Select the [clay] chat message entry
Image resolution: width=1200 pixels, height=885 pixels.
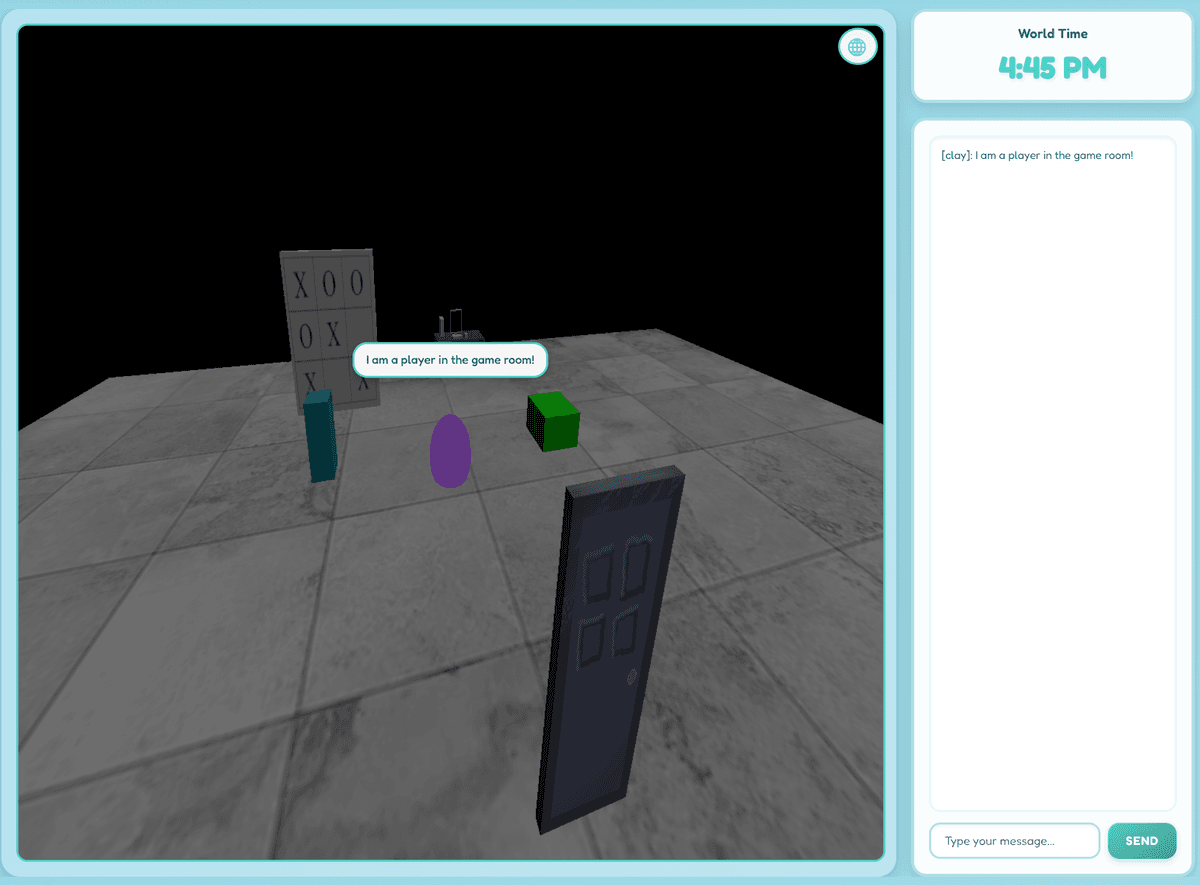(1037, 155)
